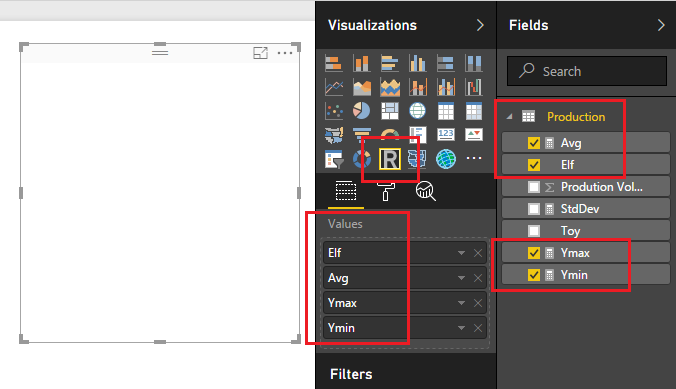
Task: Import custom visual via ellipsis icon
Action: (474, 158)
